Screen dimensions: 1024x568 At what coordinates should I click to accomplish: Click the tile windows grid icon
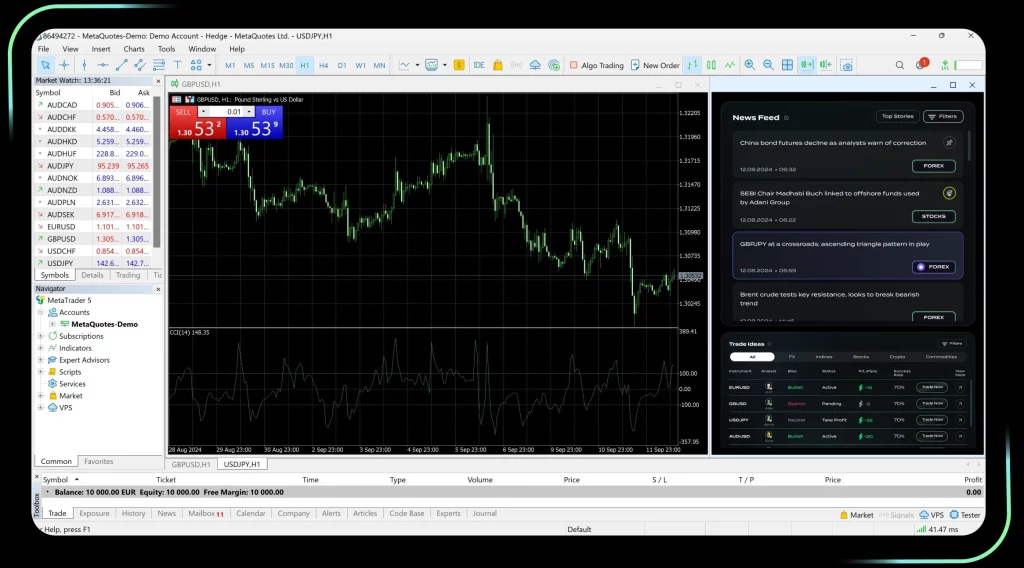[x=787, y=65]
